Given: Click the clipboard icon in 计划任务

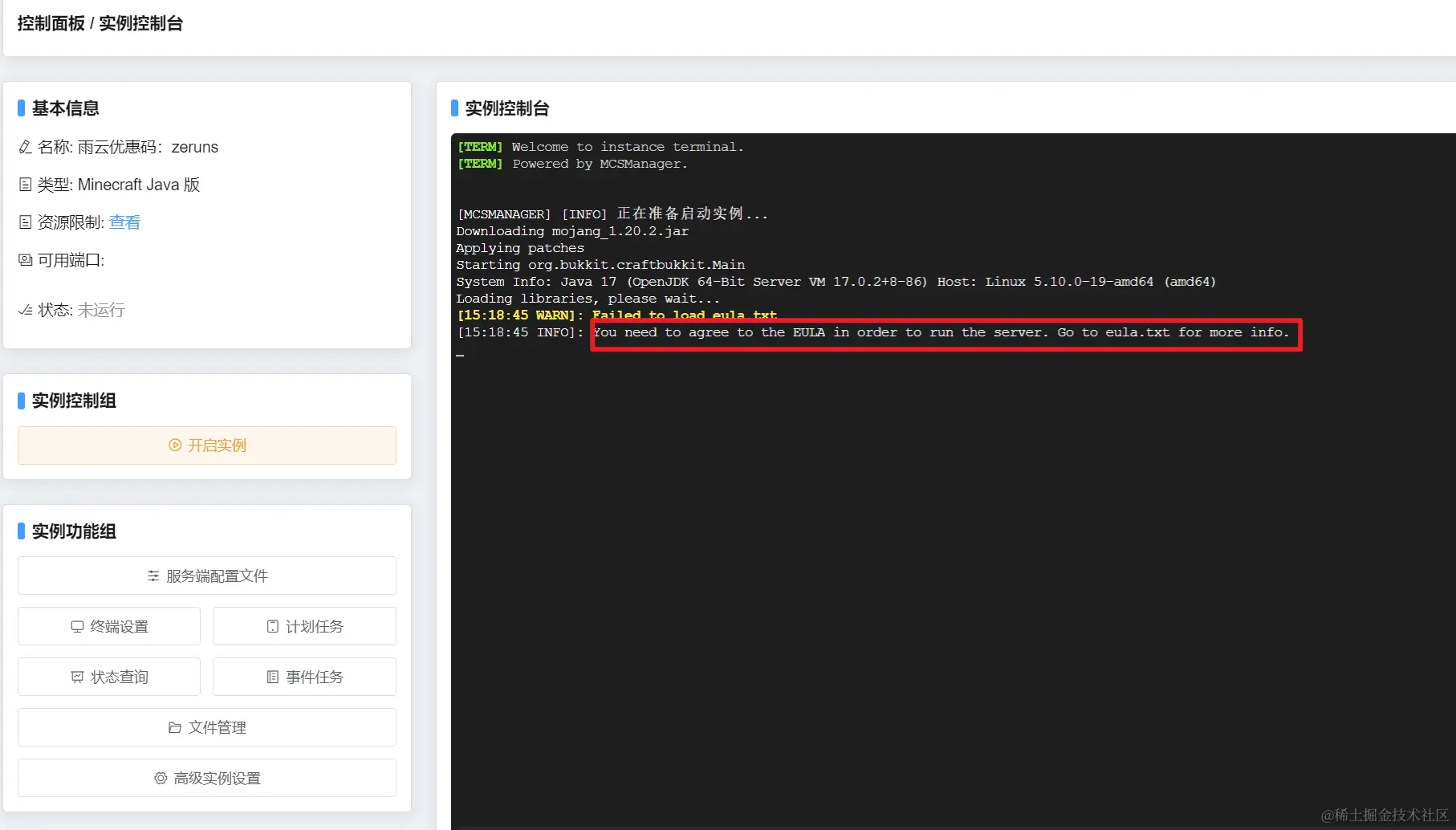Looking at the screenshot, I should click(x=273, y=627).
